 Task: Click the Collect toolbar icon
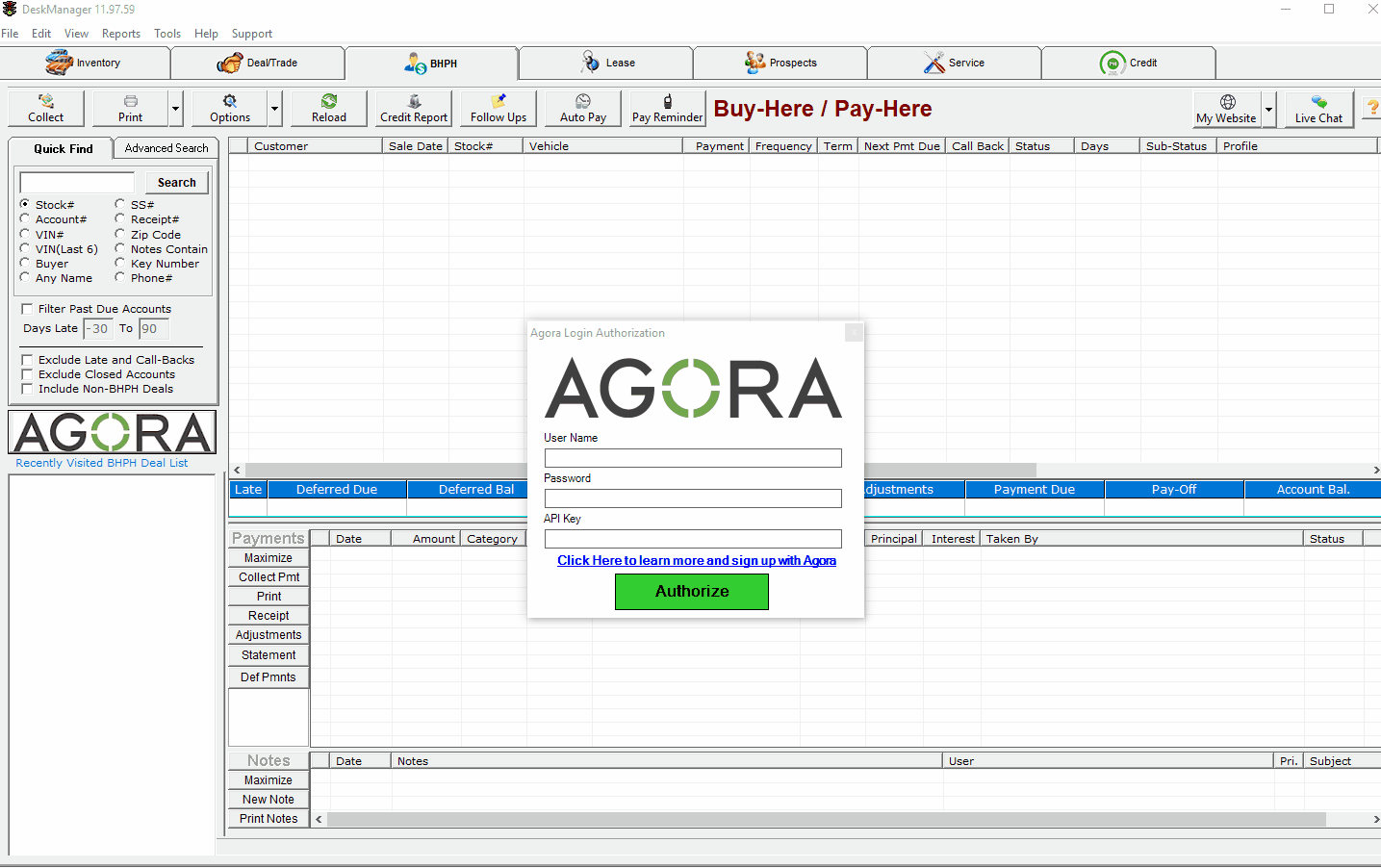coord(46,101)
